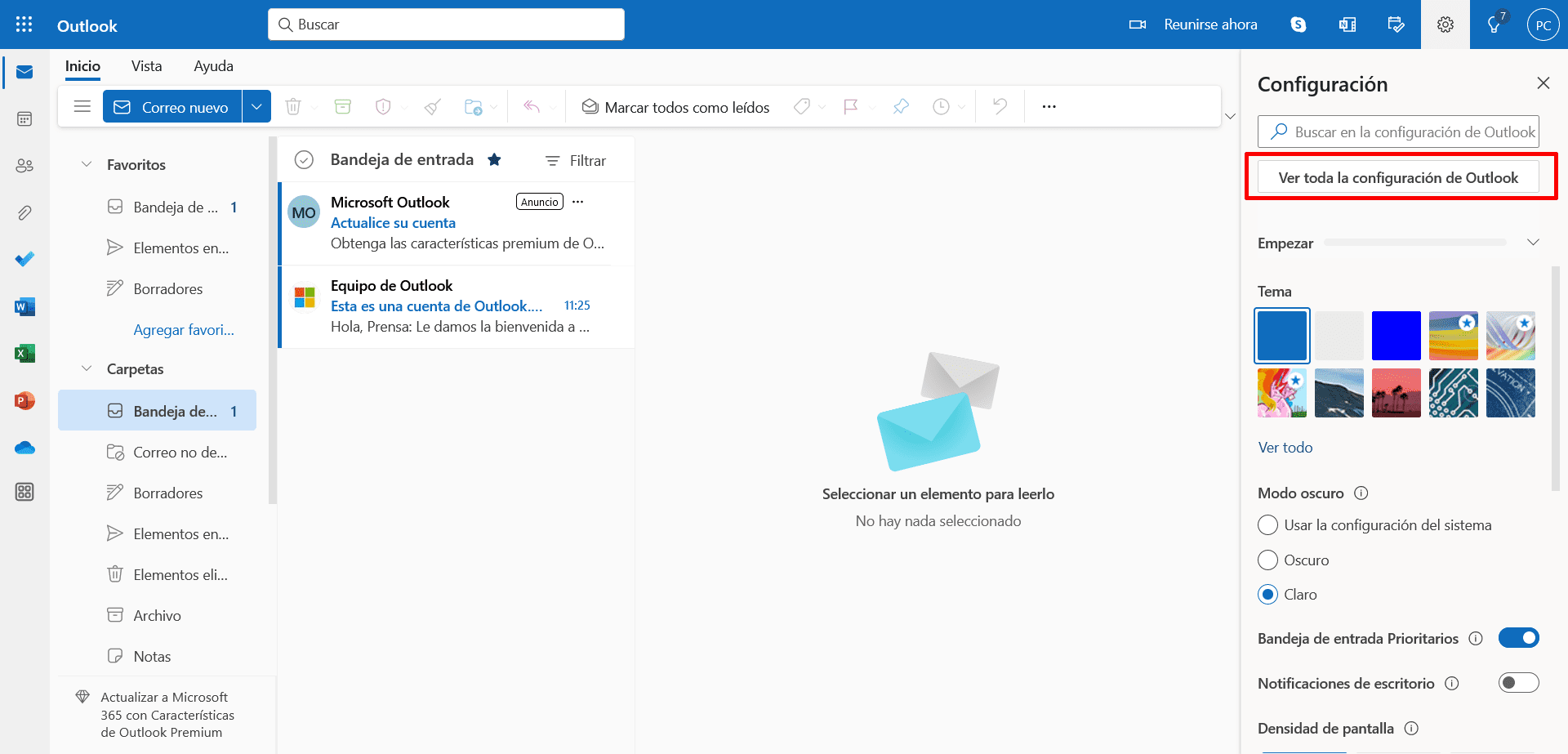This screenshot has width=1568, height=754.
Task: Switch to the Inicio tab
Action: [82, 66]
